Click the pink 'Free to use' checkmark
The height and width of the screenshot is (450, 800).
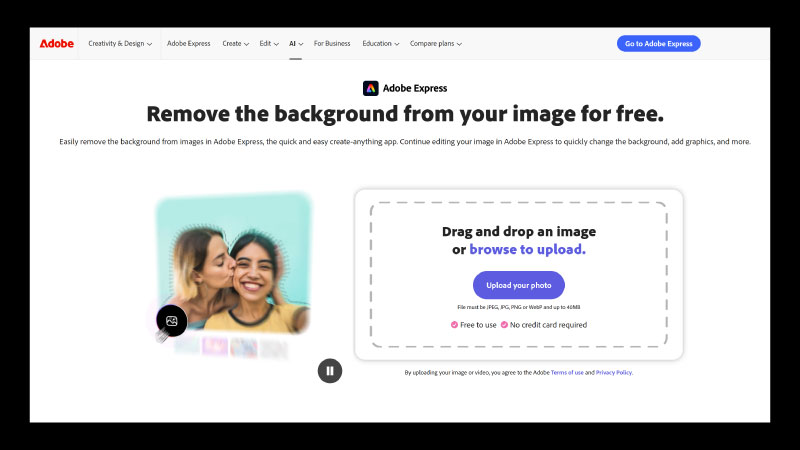453,325
